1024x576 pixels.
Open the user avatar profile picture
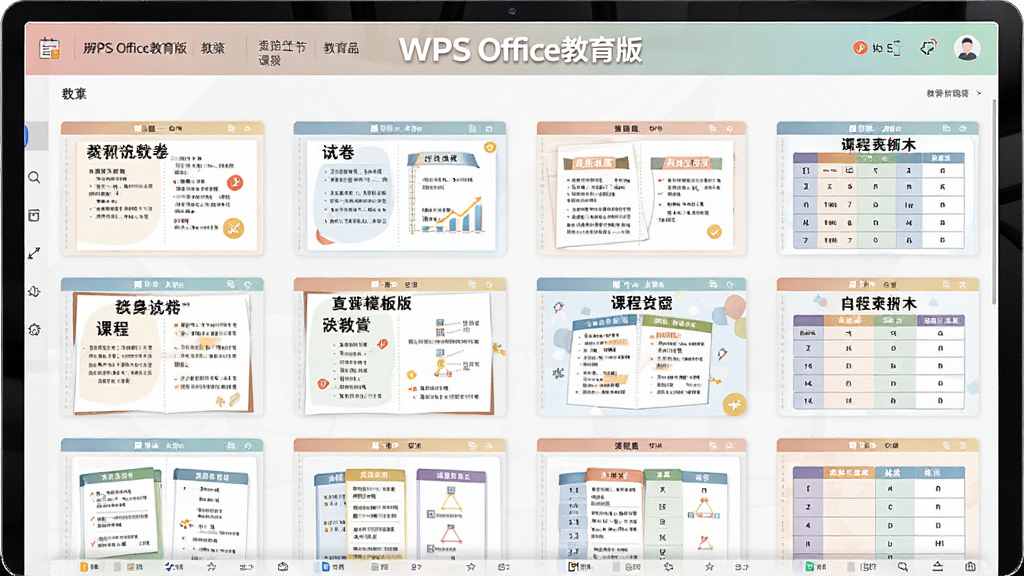coord(967,48)
